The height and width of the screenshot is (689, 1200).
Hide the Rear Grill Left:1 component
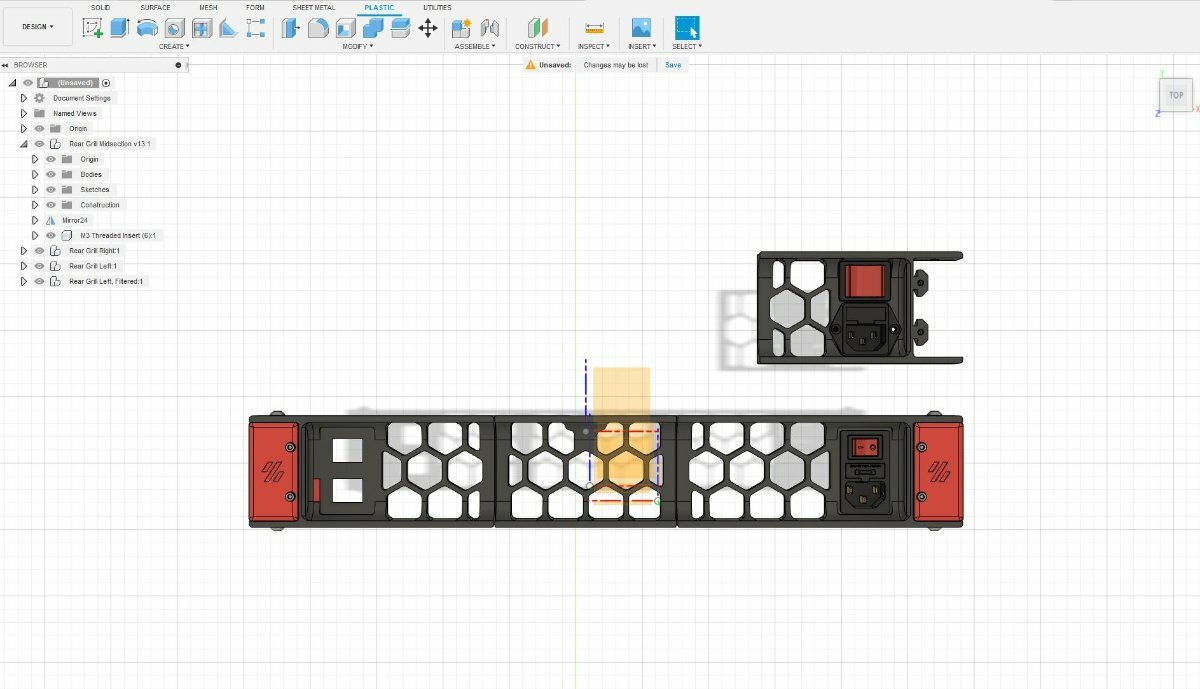[39, 266]
